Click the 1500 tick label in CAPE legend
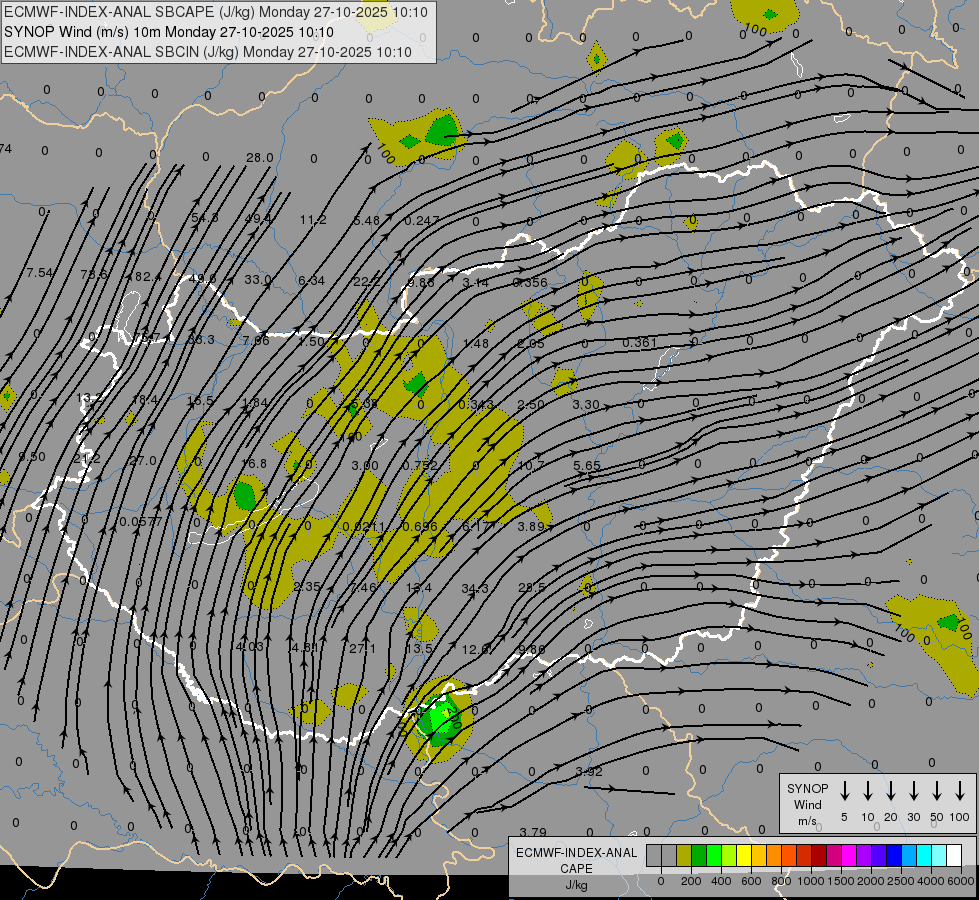Viewport: 979px width, 900px height. 840,881
